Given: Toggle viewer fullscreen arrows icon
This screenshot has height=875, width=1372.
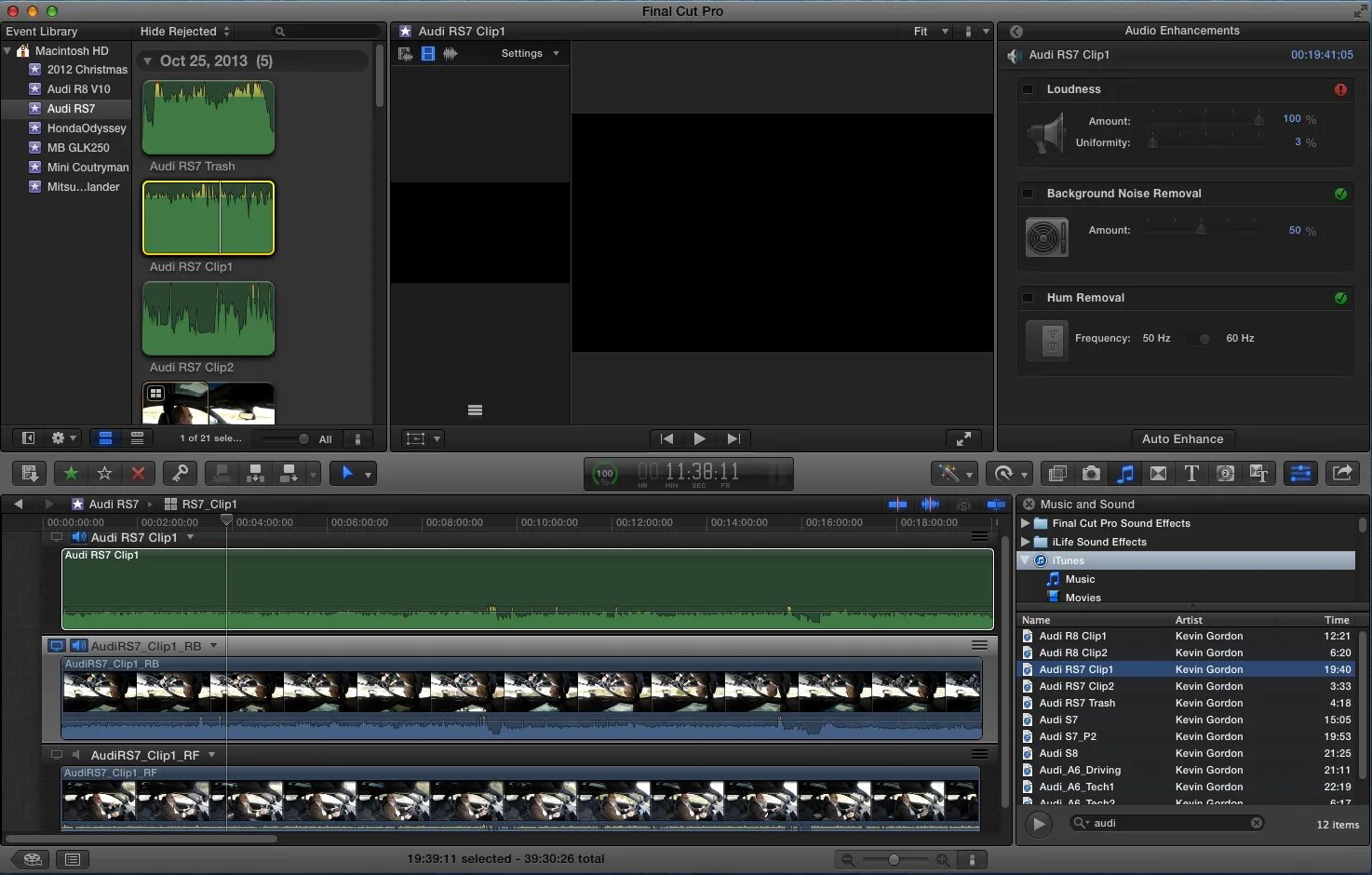Looking at the screenshot, I should [x=964, y=437].
